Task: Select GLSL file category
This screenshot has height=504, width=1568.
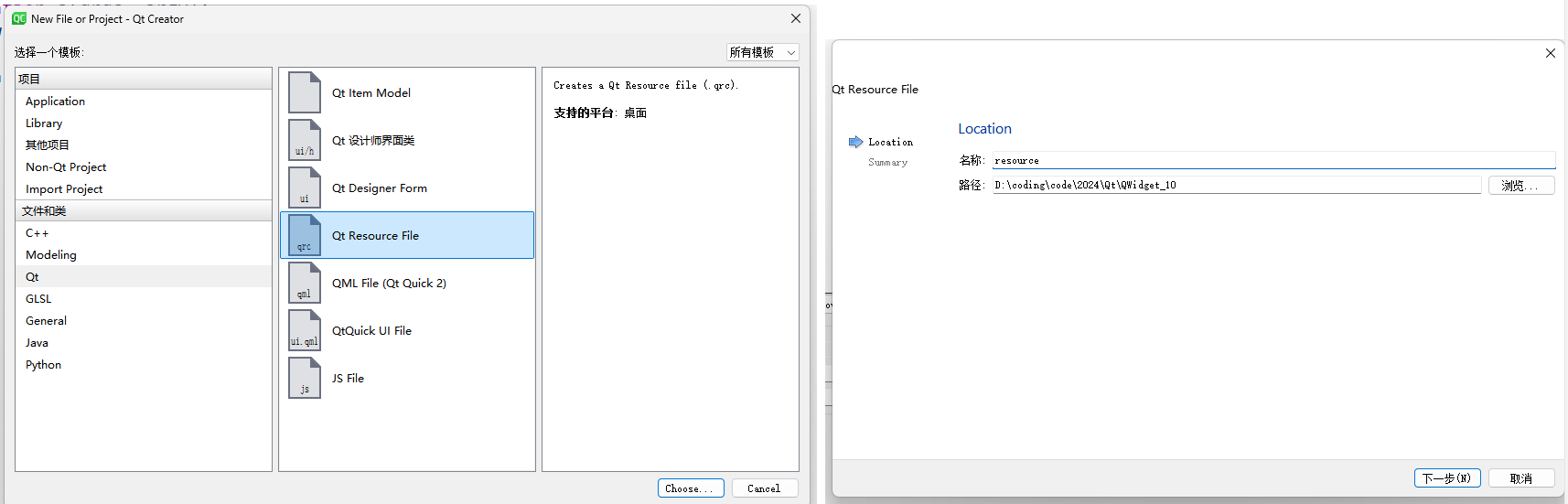Action: pos(144,299)
